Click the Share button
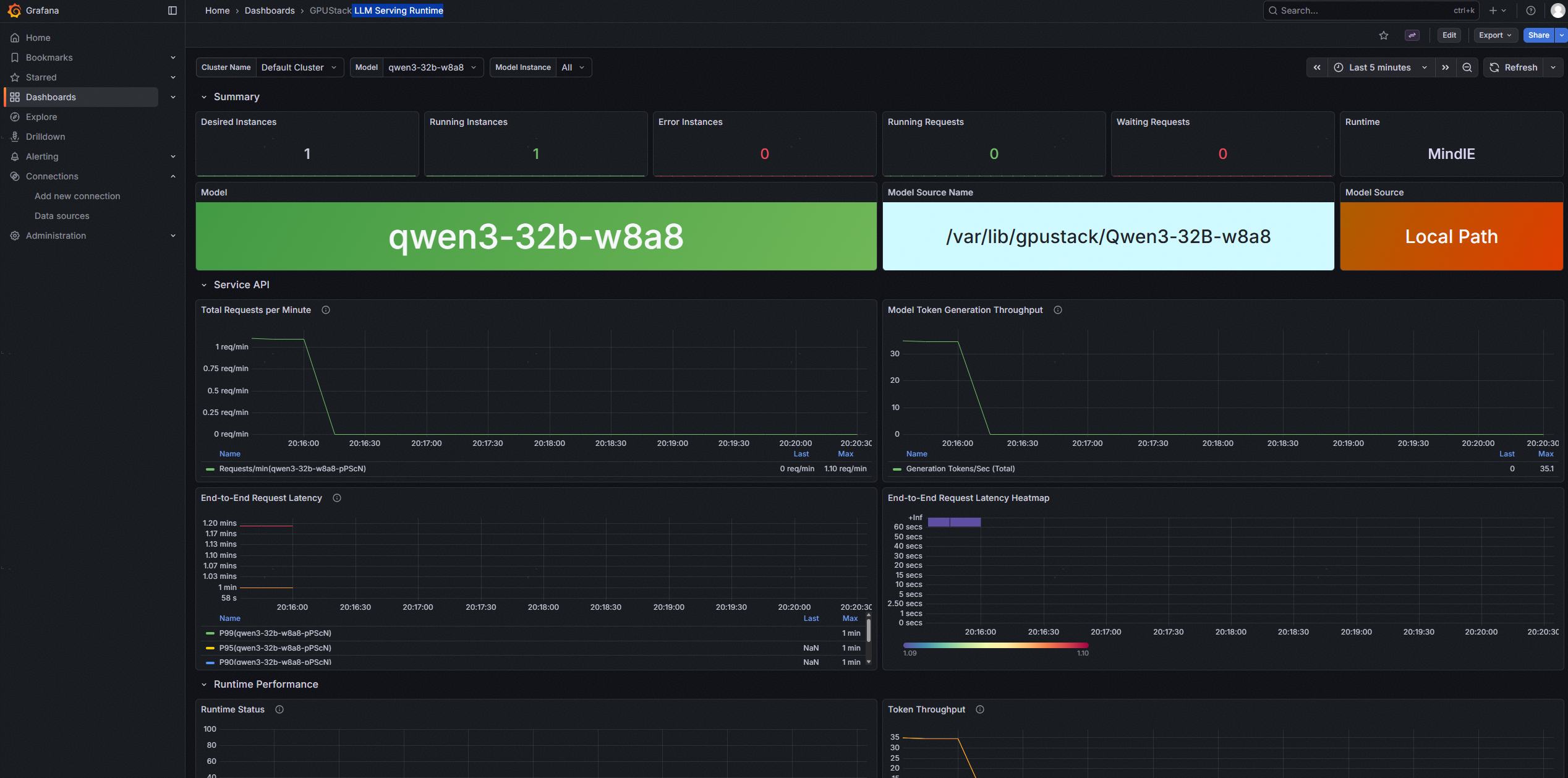Viewport: 1568px width, 778px height. pyautogui.click(x=1538, y=35)
